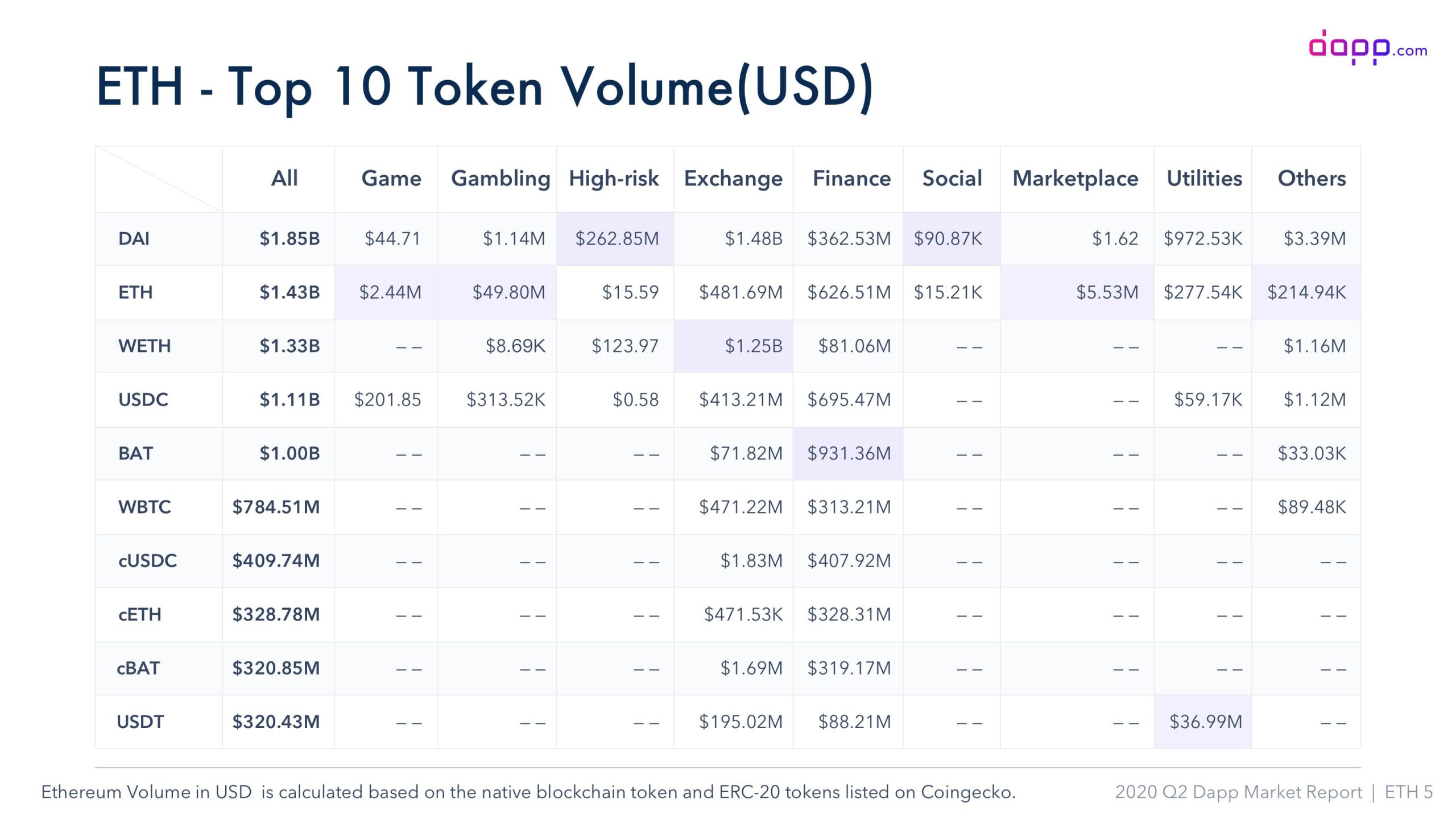This screenshot has height=819, width=1456.
Task: Select the $1.85B DAI total cell
Action: [289, 238]
